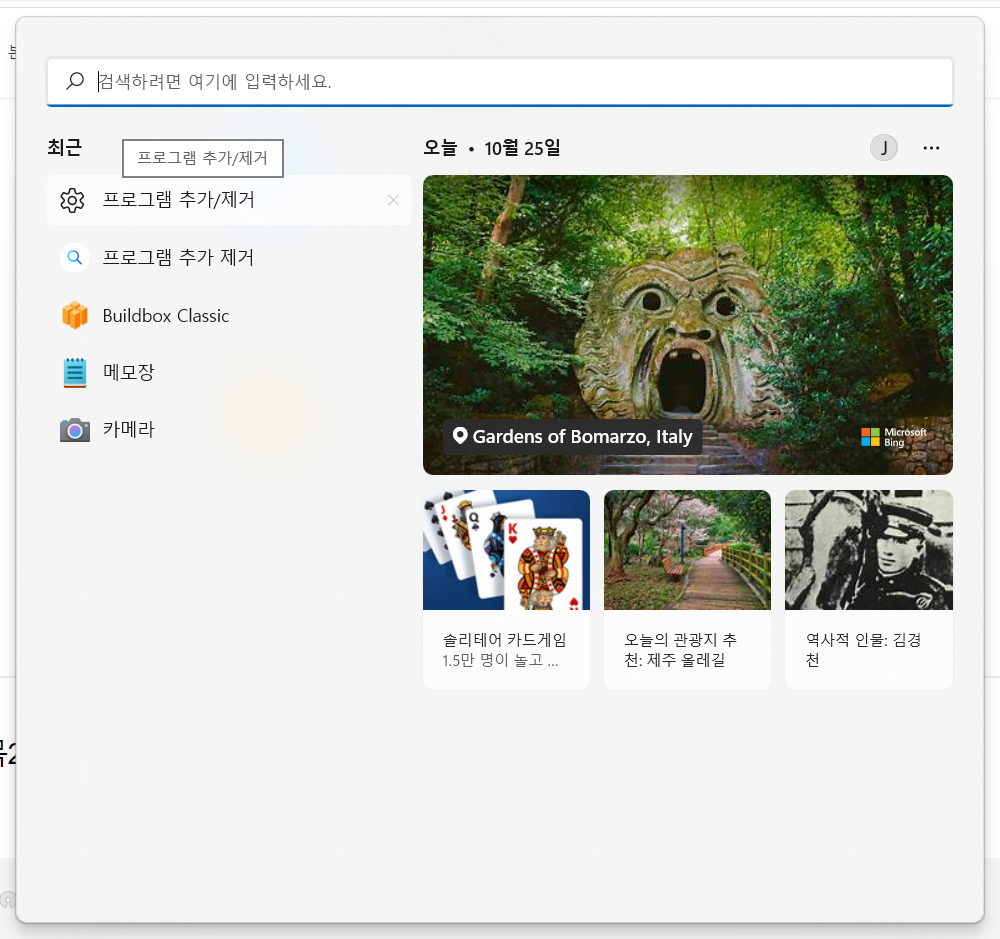Open the 프로그램 추가/제거 settings gear icon
Viewport: 1000px width, 939px height.
[x=72, y=200]
